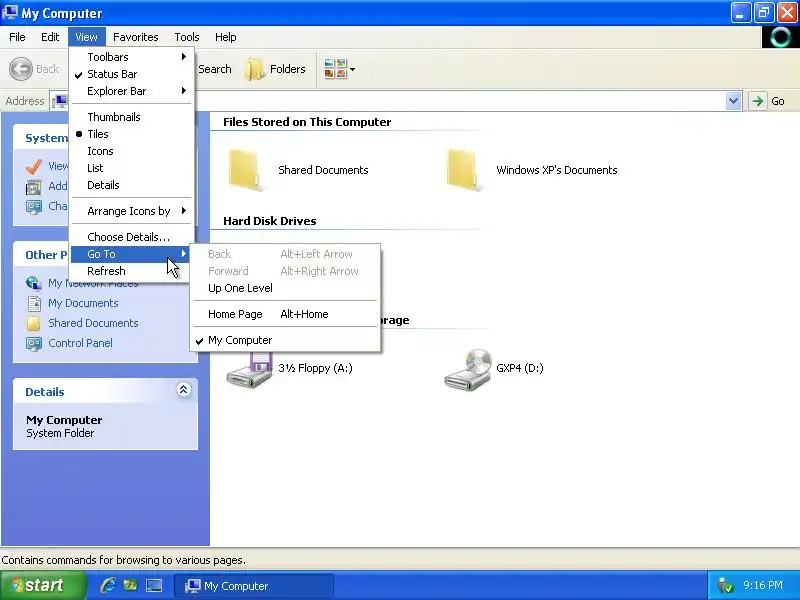Open the Views button dropdown arrow
The width and height of the screenshot is (800, 600).
(353, 69)
